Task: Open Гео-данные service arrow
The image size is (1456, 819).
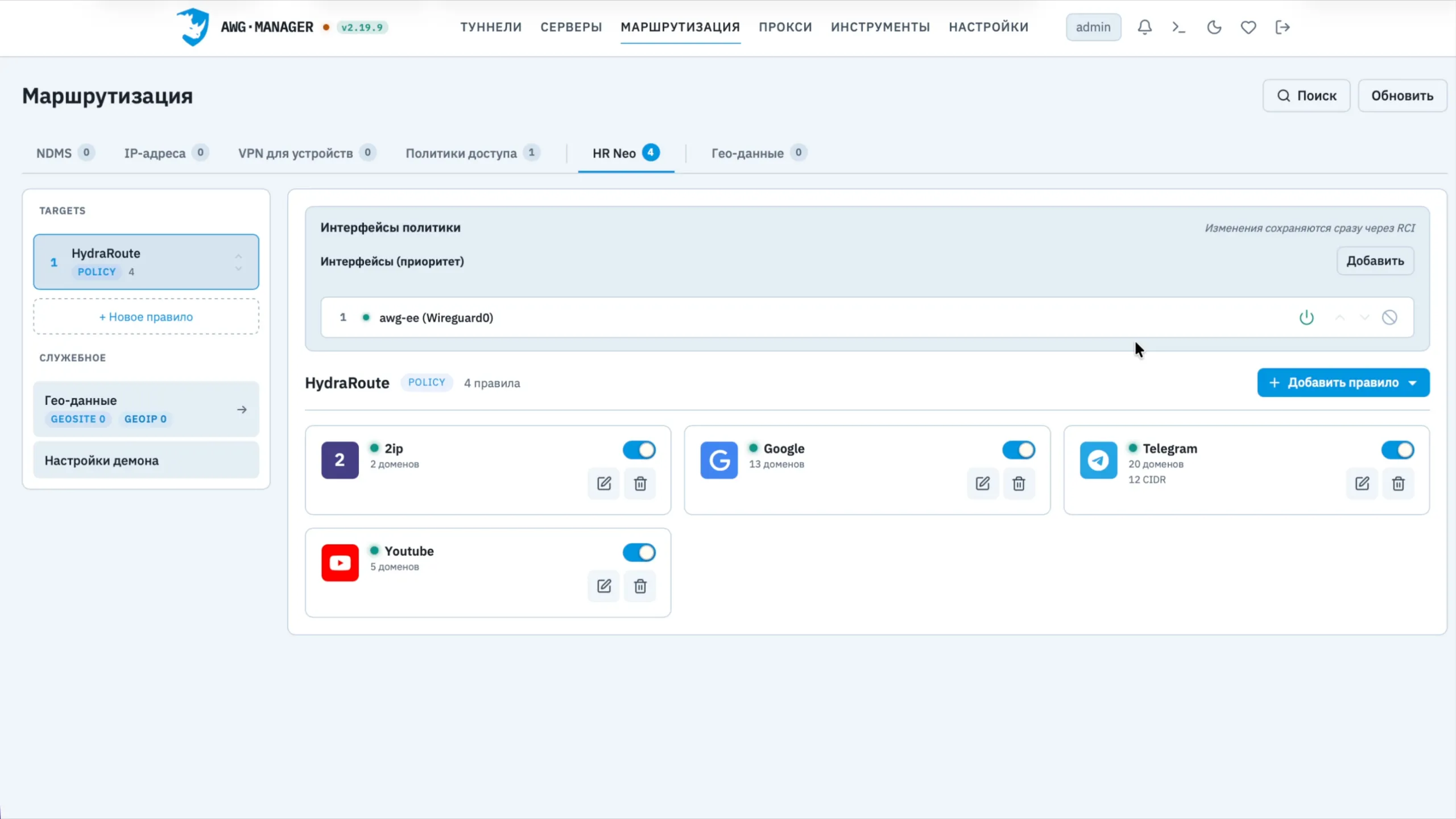Action: click(242, 409)
